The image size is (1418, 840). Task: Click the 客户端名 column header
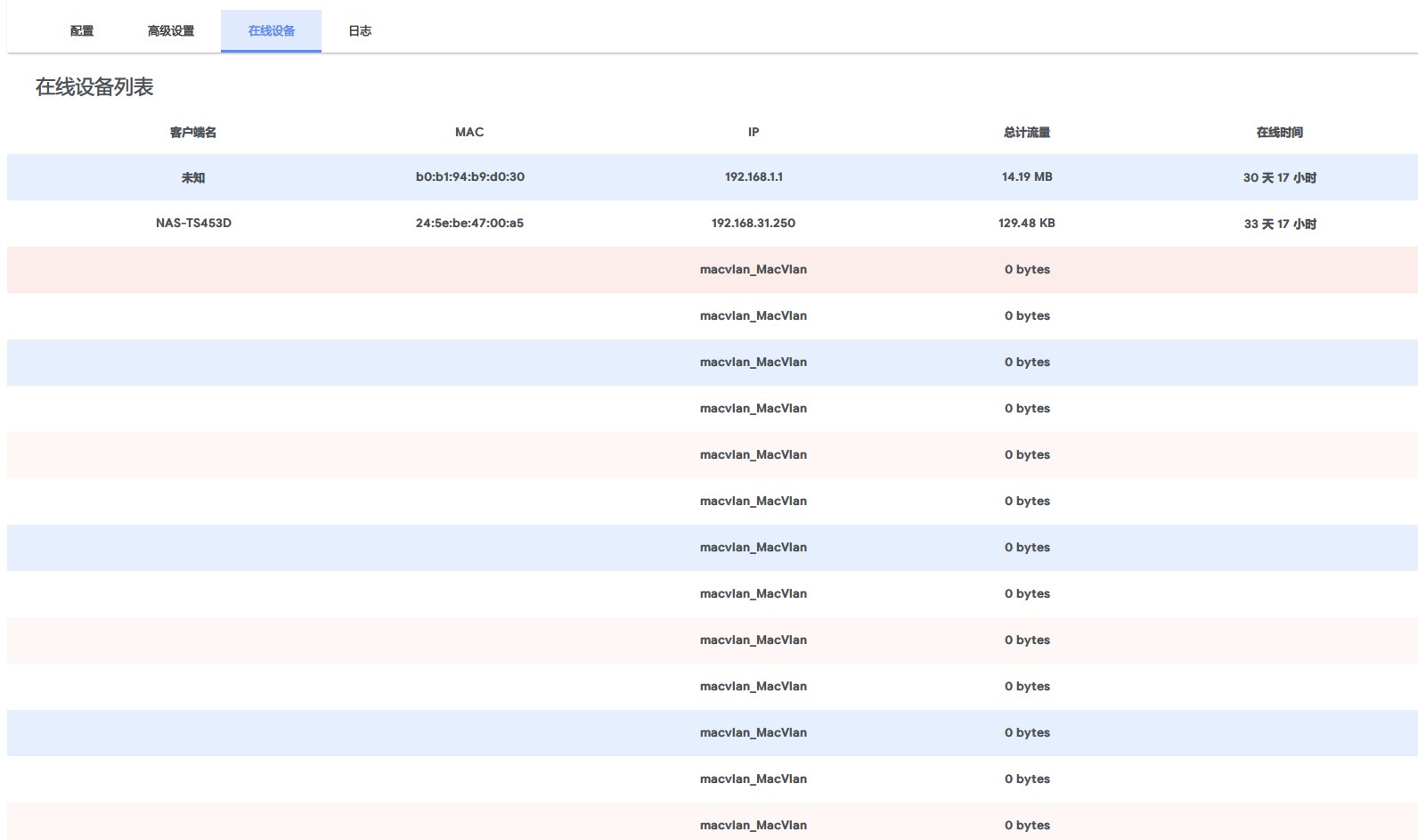click(x=193, y=132)
